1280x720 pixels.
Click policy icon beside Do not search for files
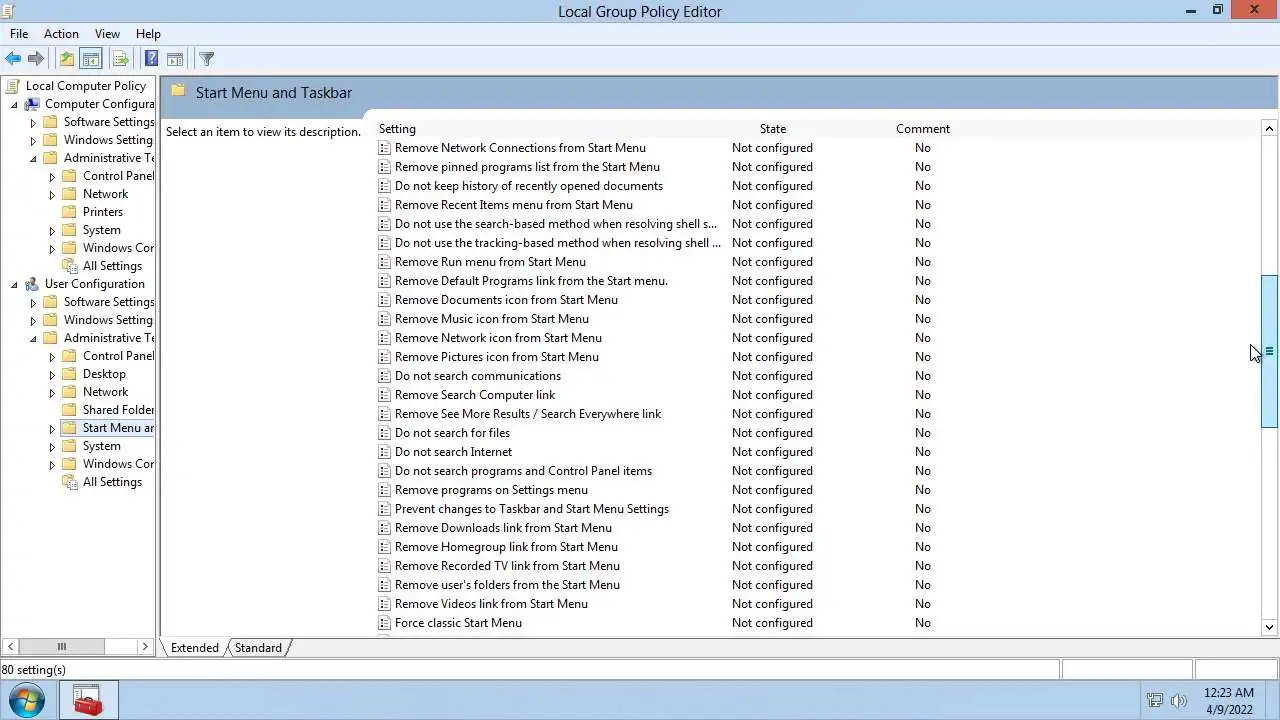click(x=385, y=433)
